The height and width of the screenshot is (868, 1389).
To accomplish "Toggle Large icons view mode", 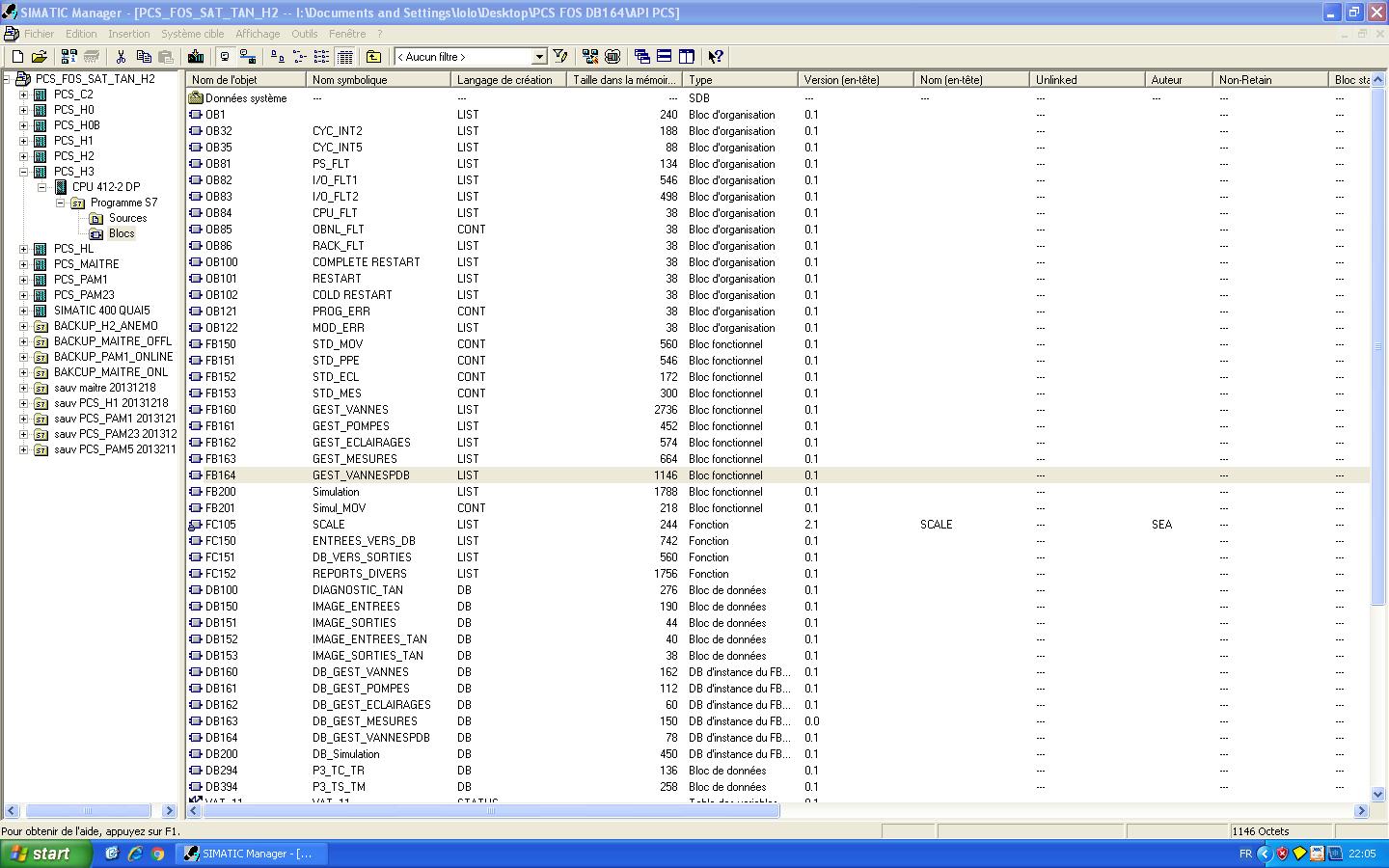I will [277, 57].
